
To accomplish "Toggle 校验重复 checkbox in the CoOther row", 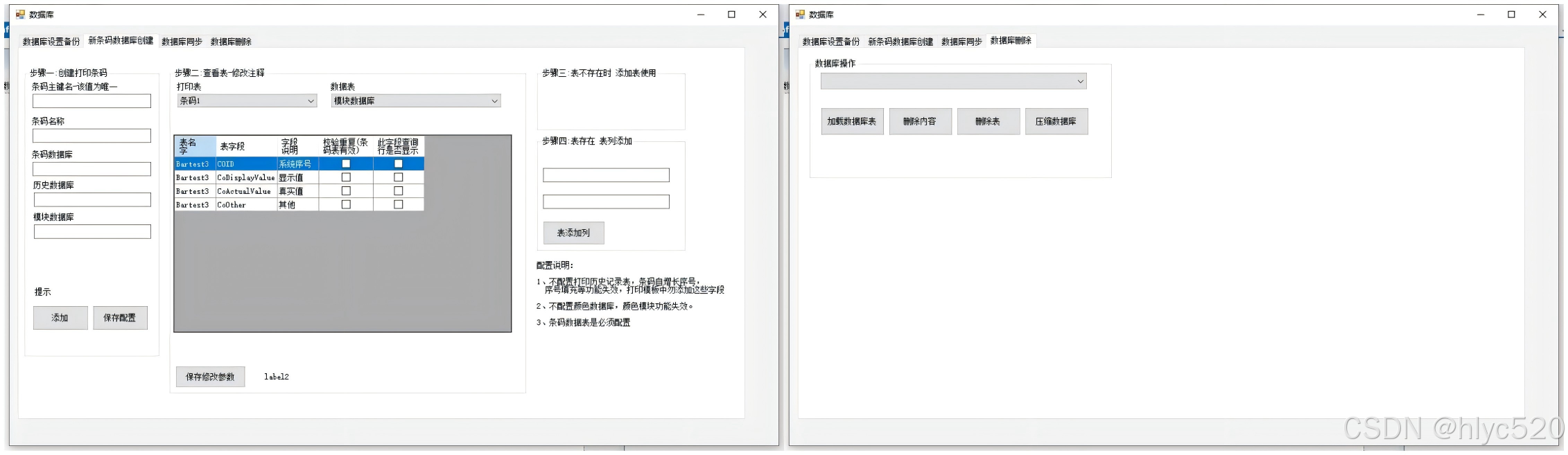I will pyautogui.click(x=346, y=204).
